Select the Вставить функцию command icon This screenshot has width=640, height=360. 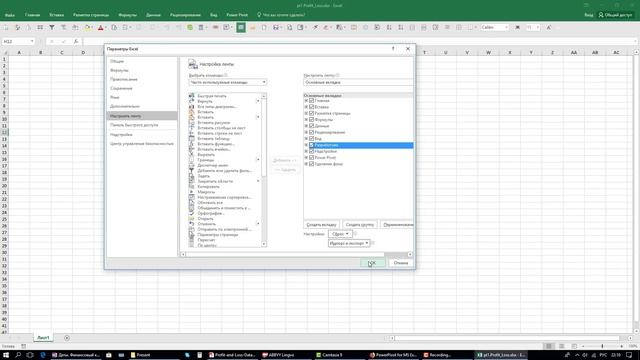click(x=191, y=144)
